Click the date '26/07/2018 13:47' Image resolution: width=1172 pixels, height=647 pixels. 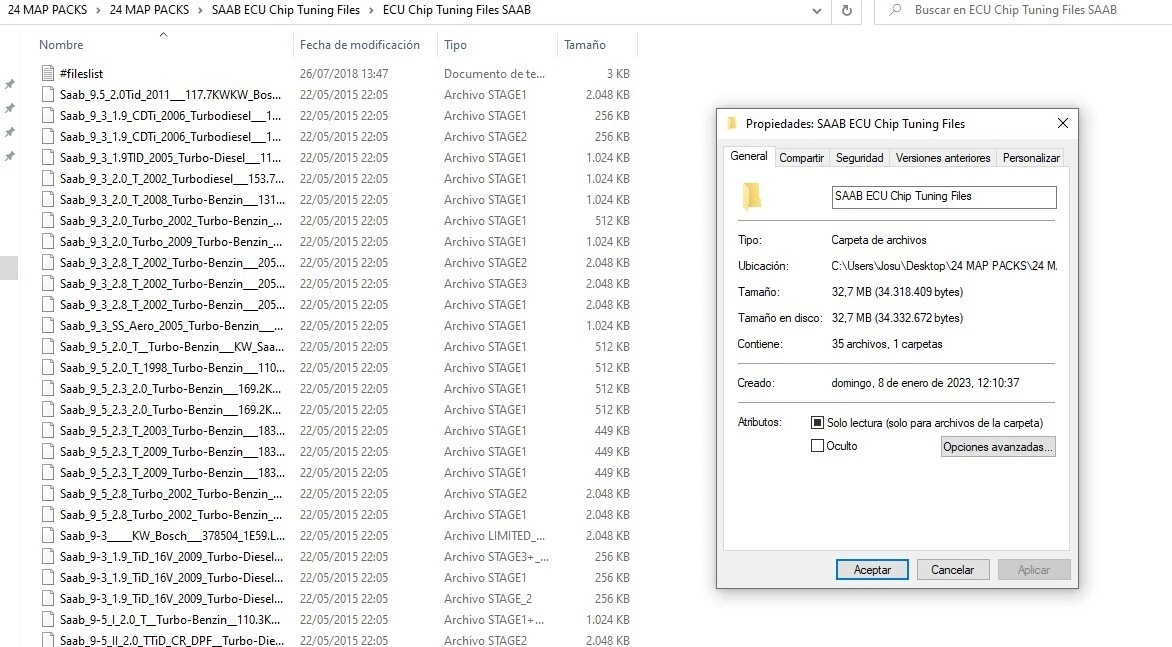(344, 74)
